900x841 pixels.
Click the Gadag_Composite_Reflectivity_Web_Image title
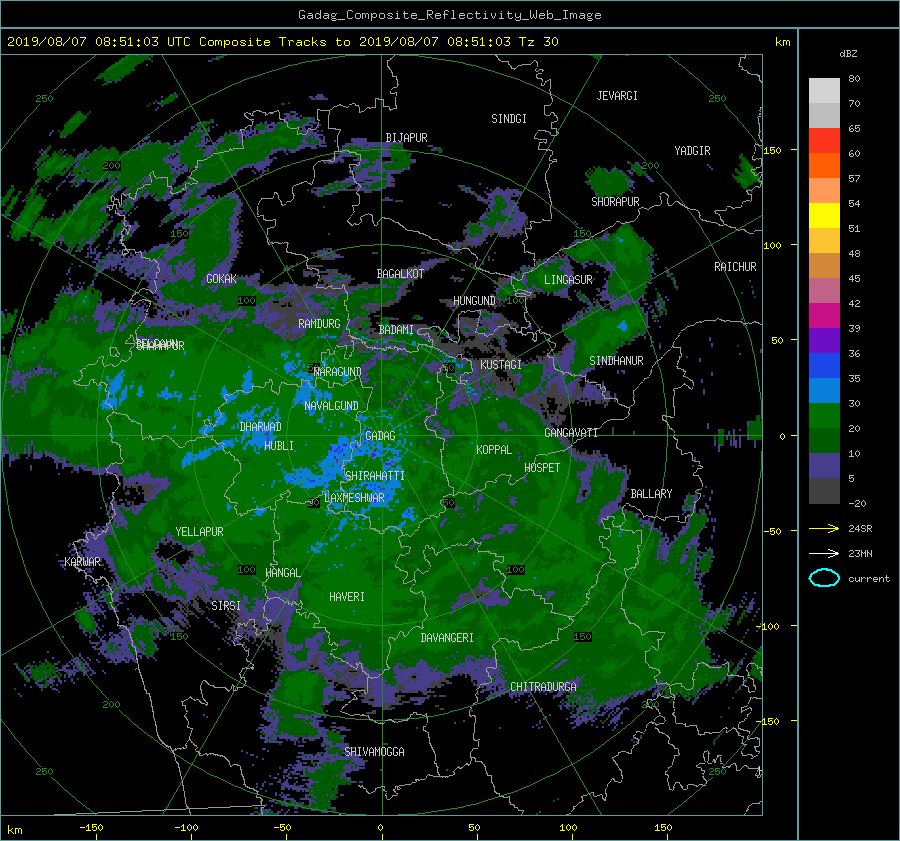(x=450, y=15)
